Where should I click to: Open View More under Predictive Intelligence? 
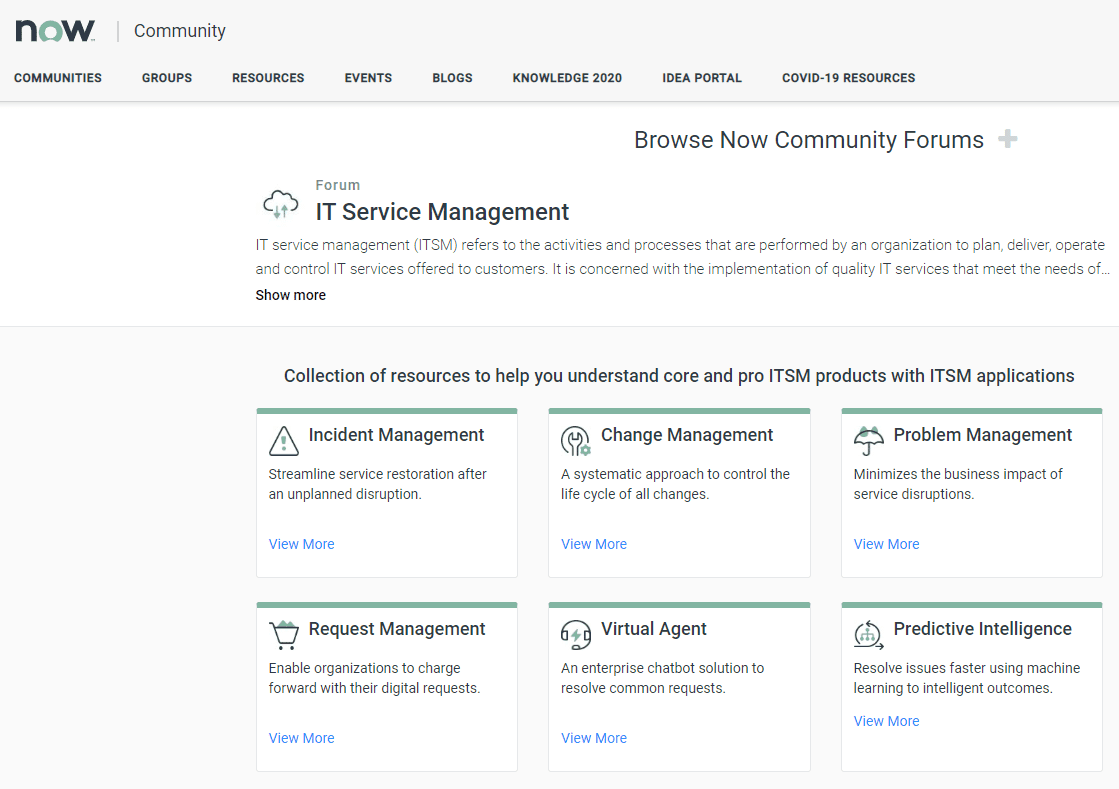pos(886,720)
